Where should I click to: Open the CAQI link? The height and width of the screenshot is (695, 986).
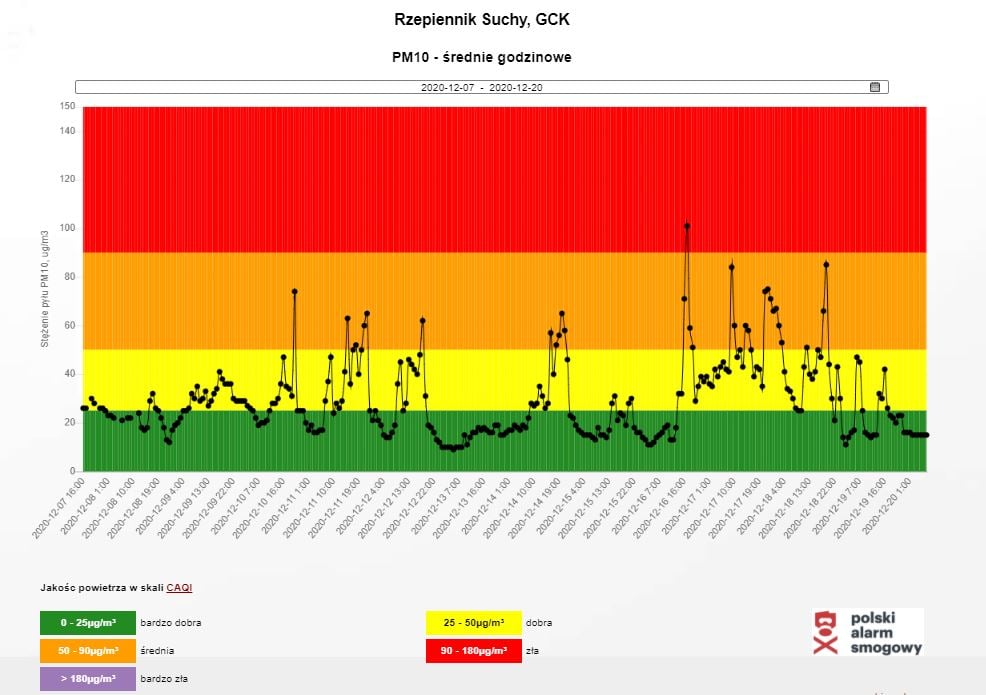179,588
